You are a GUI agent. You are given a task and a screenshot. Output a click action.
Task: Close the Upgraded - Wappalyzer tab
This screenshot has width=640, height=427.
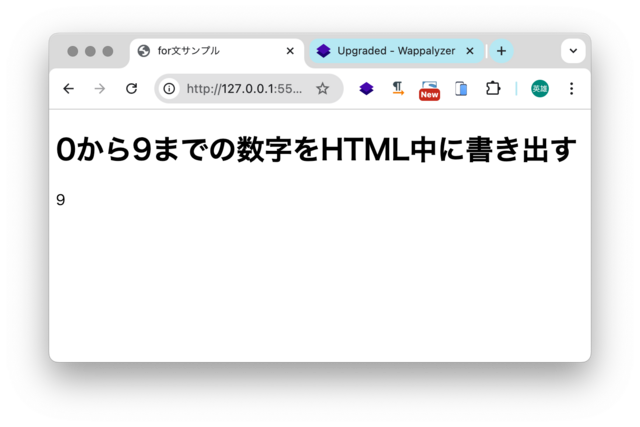(x=470, y=51)
